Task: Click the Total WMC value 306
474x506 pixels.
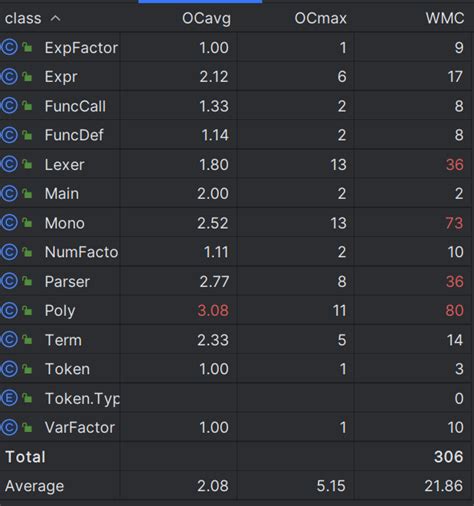Action: pyautogui.click(x=449, y=457)
